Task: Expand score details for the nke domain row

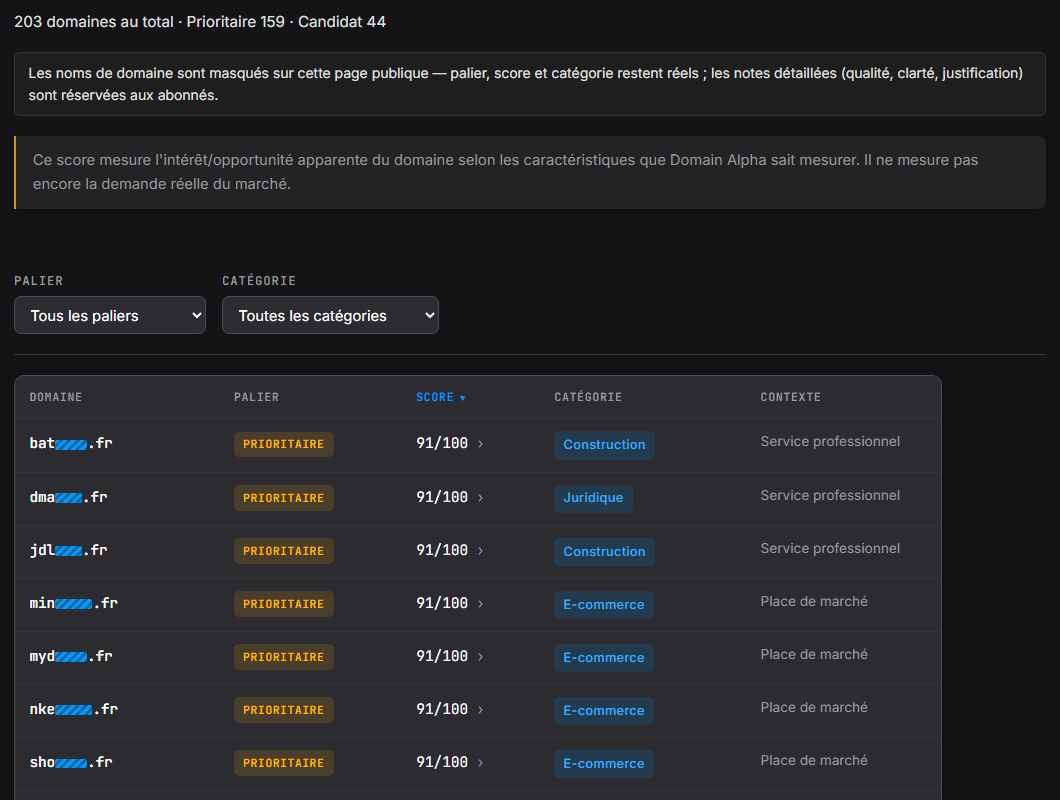Action: click(x=481, y=709)
